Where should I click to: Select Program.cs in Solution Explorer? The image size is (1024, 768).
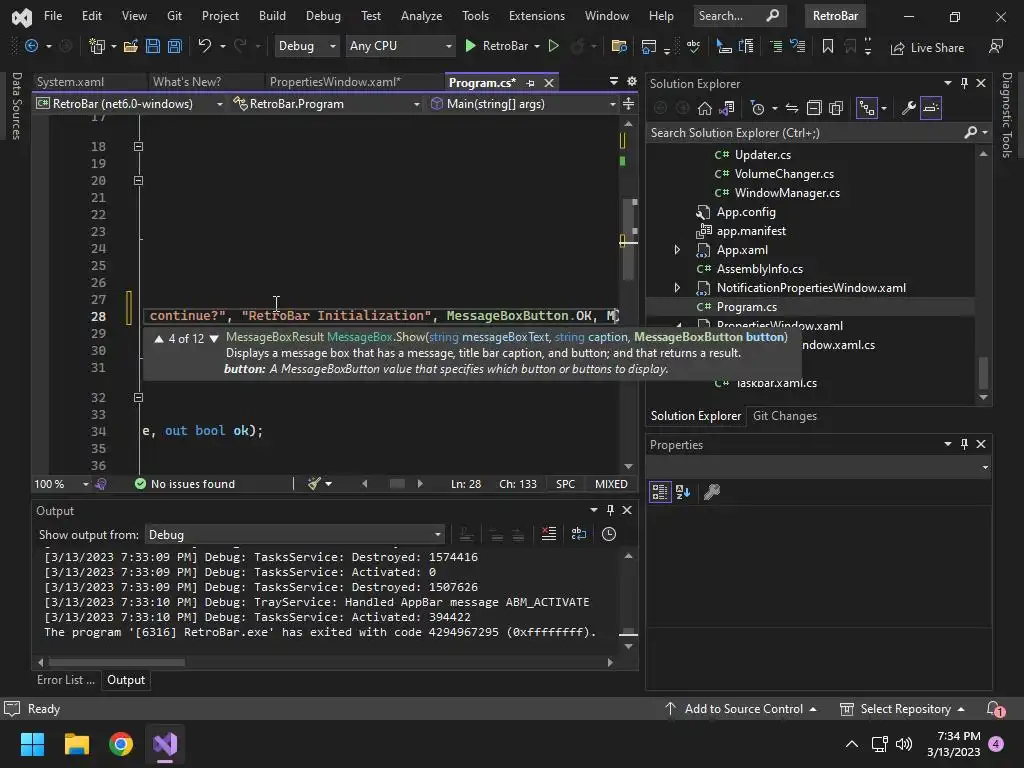click(x=746, y=306)
